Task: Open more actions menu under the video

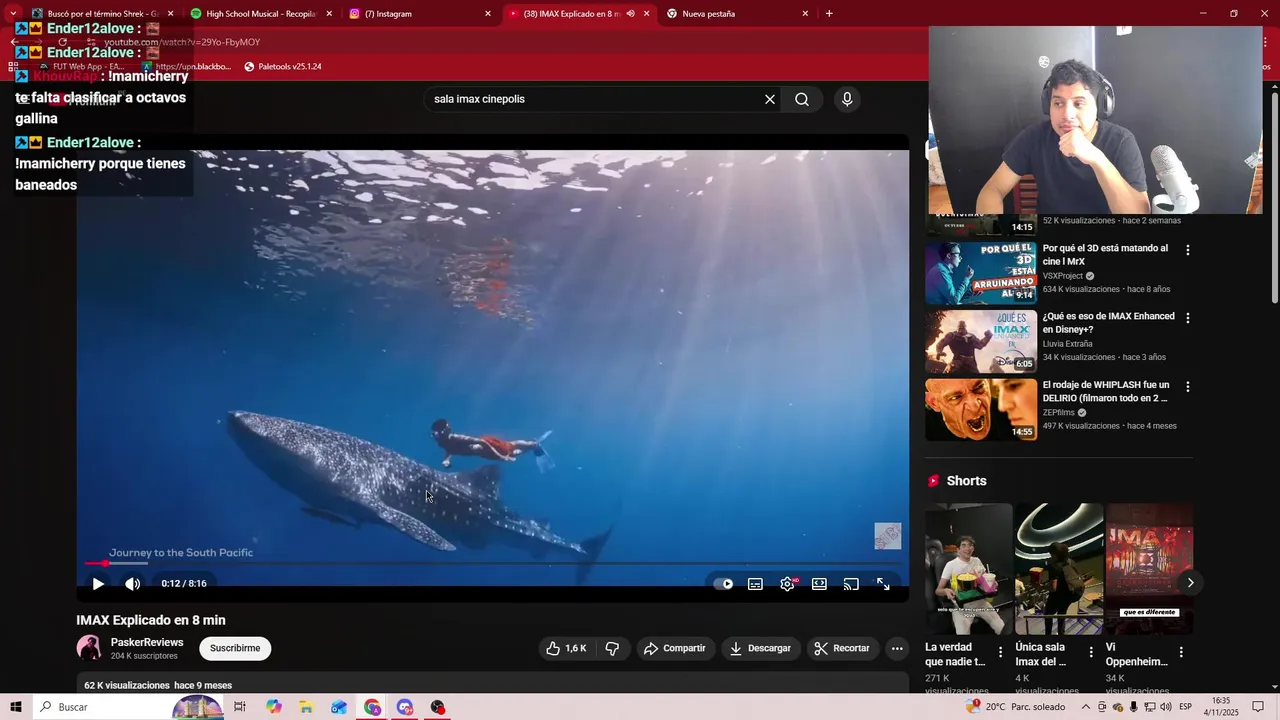Action: pos(897,648)
